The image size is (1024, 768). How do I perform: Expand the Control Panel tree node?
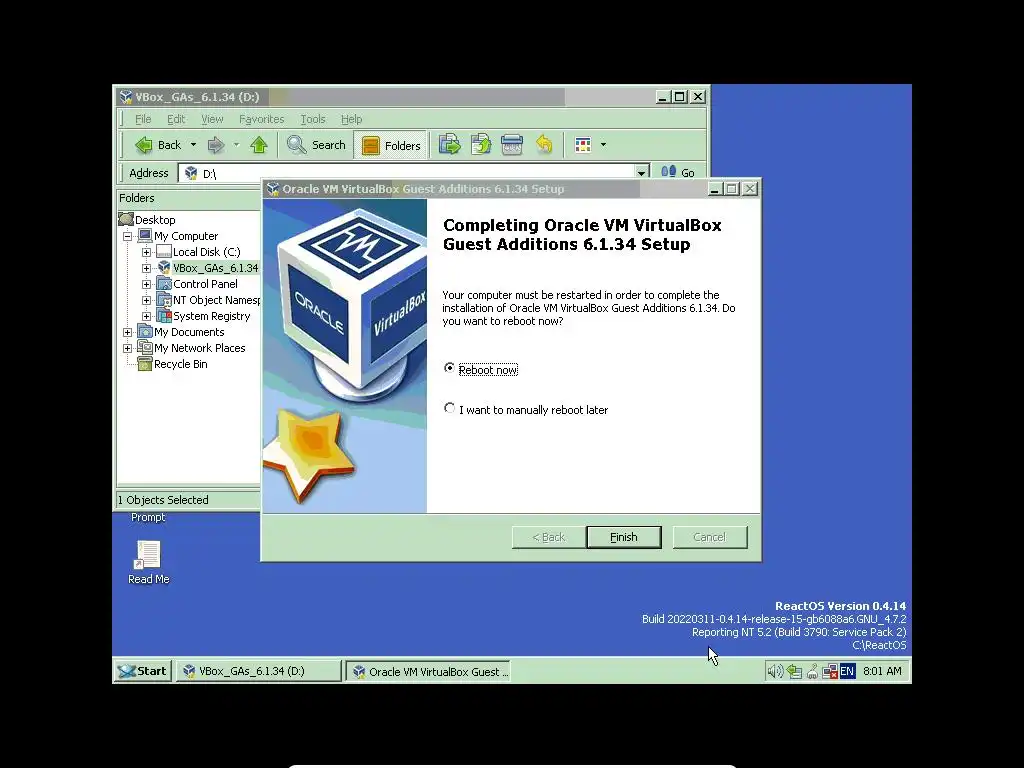click(x=146, y=284)
